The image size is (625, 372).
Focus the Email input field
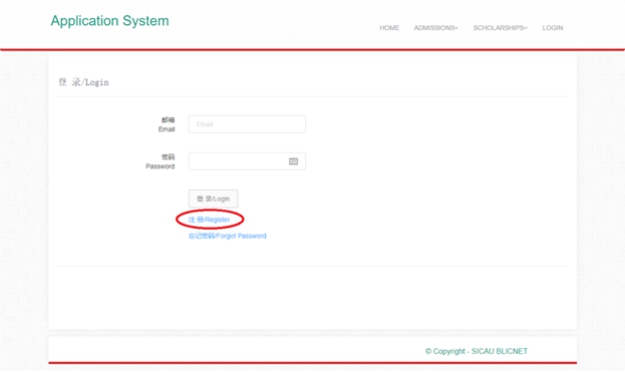tap(247, 124)
